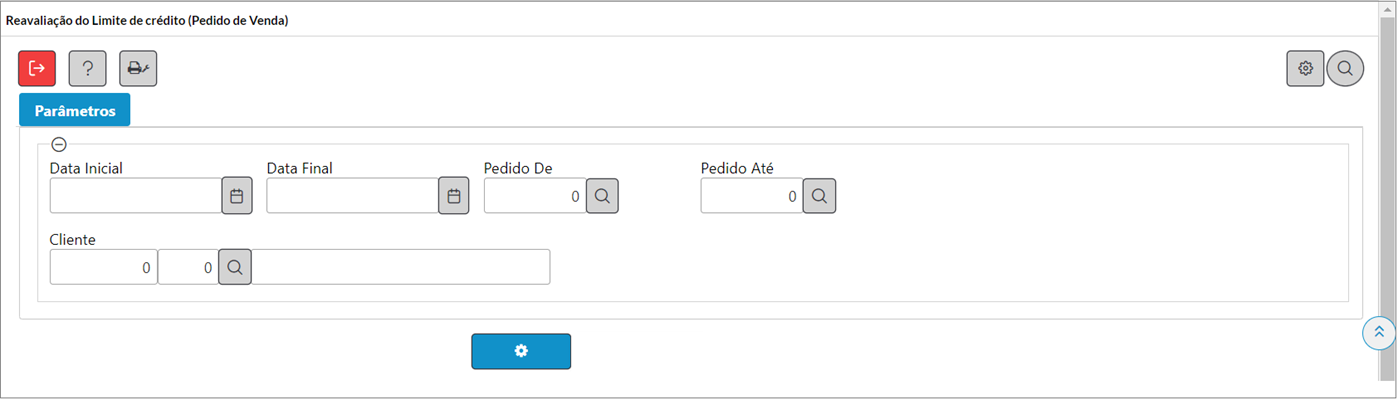1398x400 pixels.
Task: Open the Data Inicial calendar picker
Action: coord(237,196)
